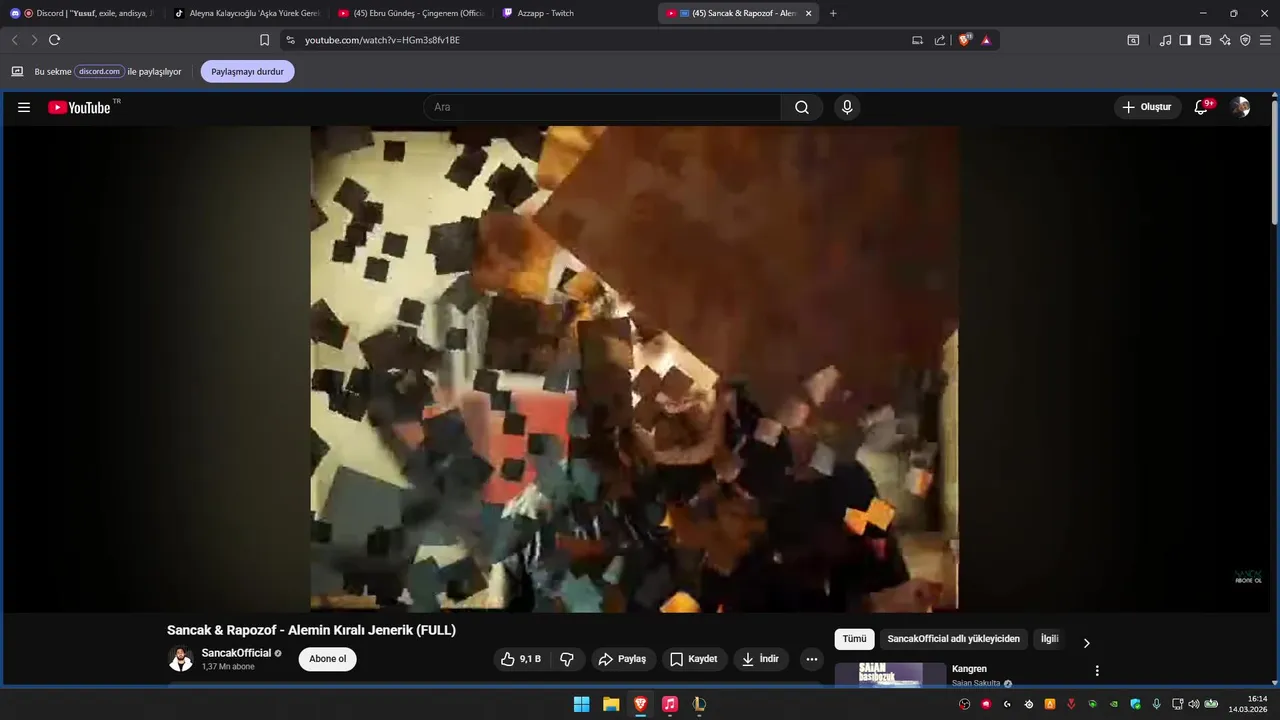Select the Tümü filter chip

(854, 639)
